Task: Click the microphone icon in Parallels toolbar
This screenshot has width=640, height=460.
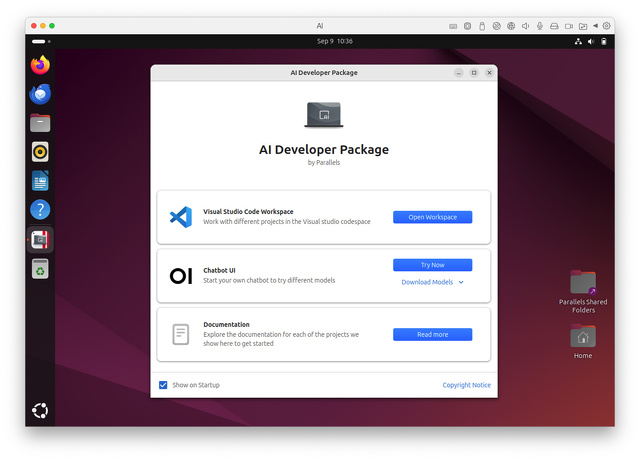Action: 540,26
